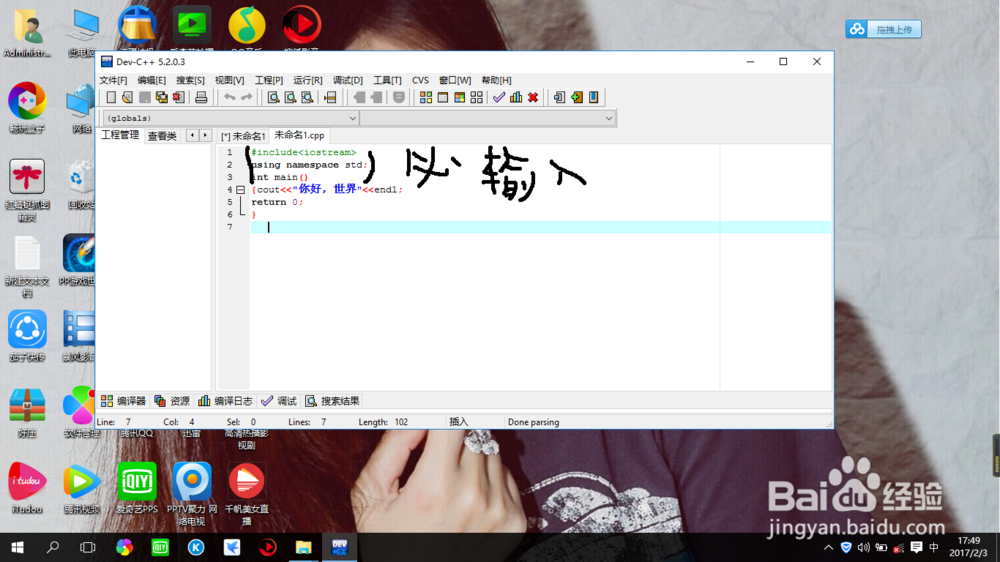Click the Redo arrow icon
Screen dimensions: 1000x562
246,98
